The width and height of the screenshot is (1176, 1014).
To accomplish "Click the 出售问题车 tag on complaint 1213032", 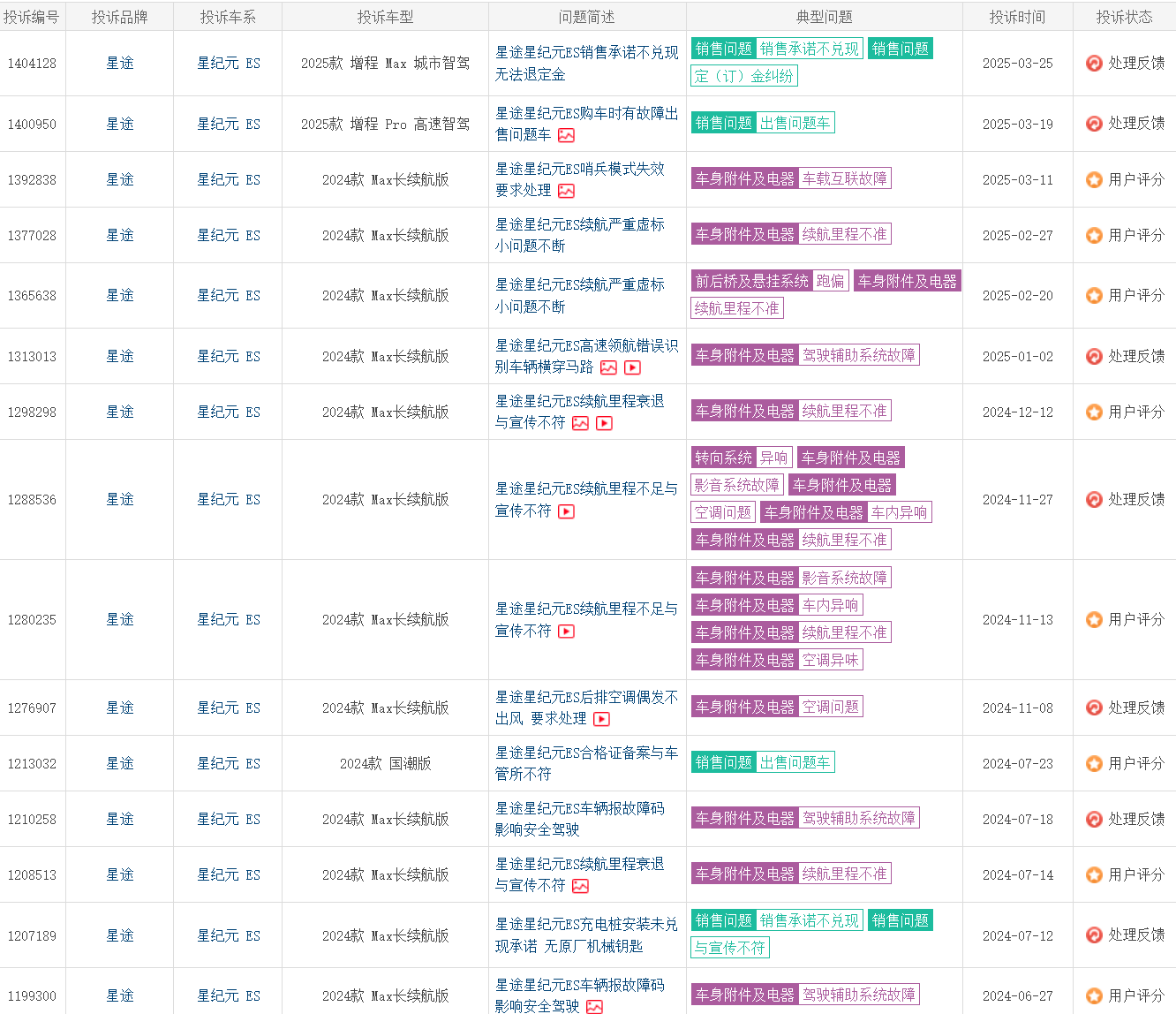I will coord(795,761).
